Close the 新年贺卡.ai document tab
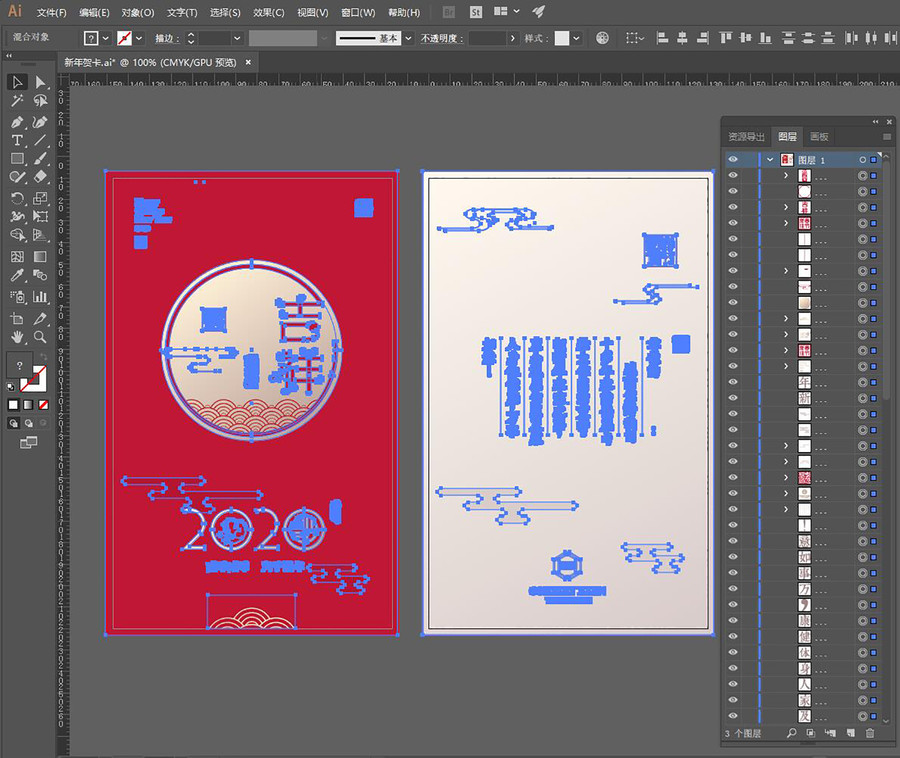This screenshot has height=758, width=900. [x=248, y=62]
